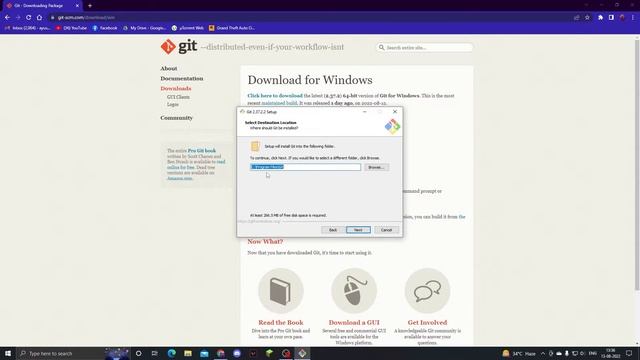Open the notifications center icon
This screenshot has height=360, width=640.
point(629,353)
